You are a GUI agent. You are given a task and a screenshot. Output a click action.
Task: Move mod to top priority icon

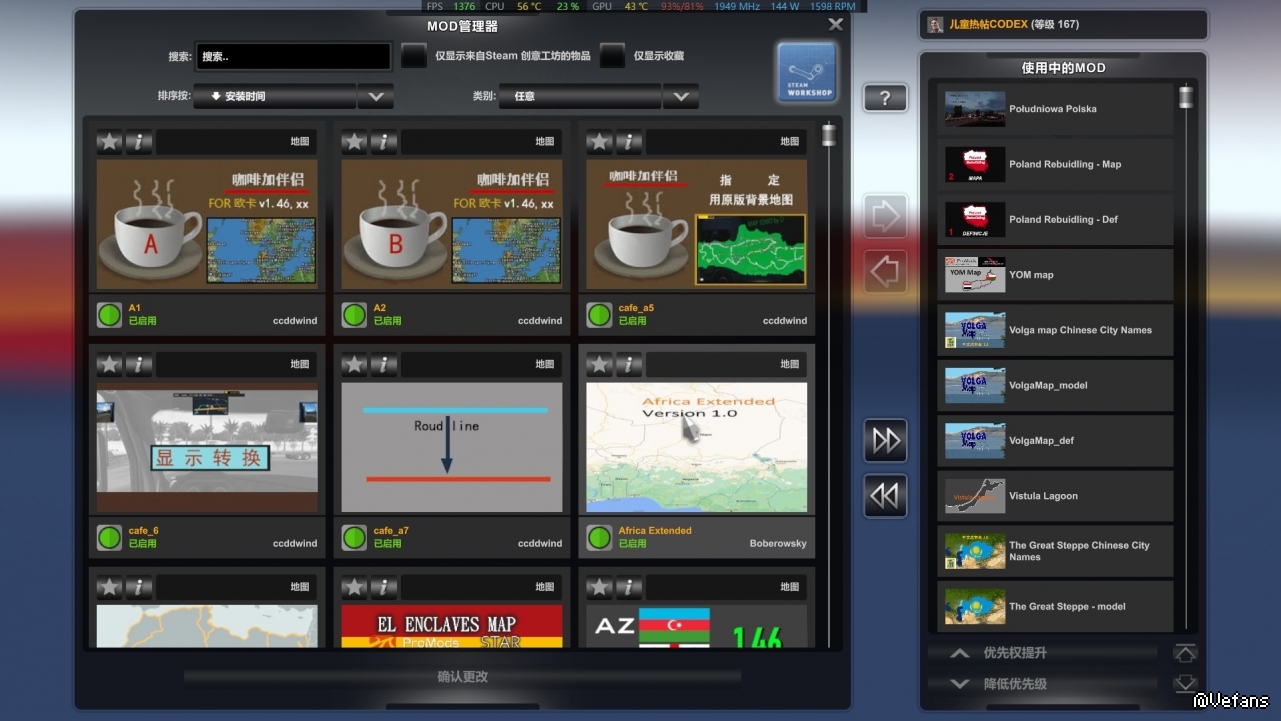point(1185,653)
